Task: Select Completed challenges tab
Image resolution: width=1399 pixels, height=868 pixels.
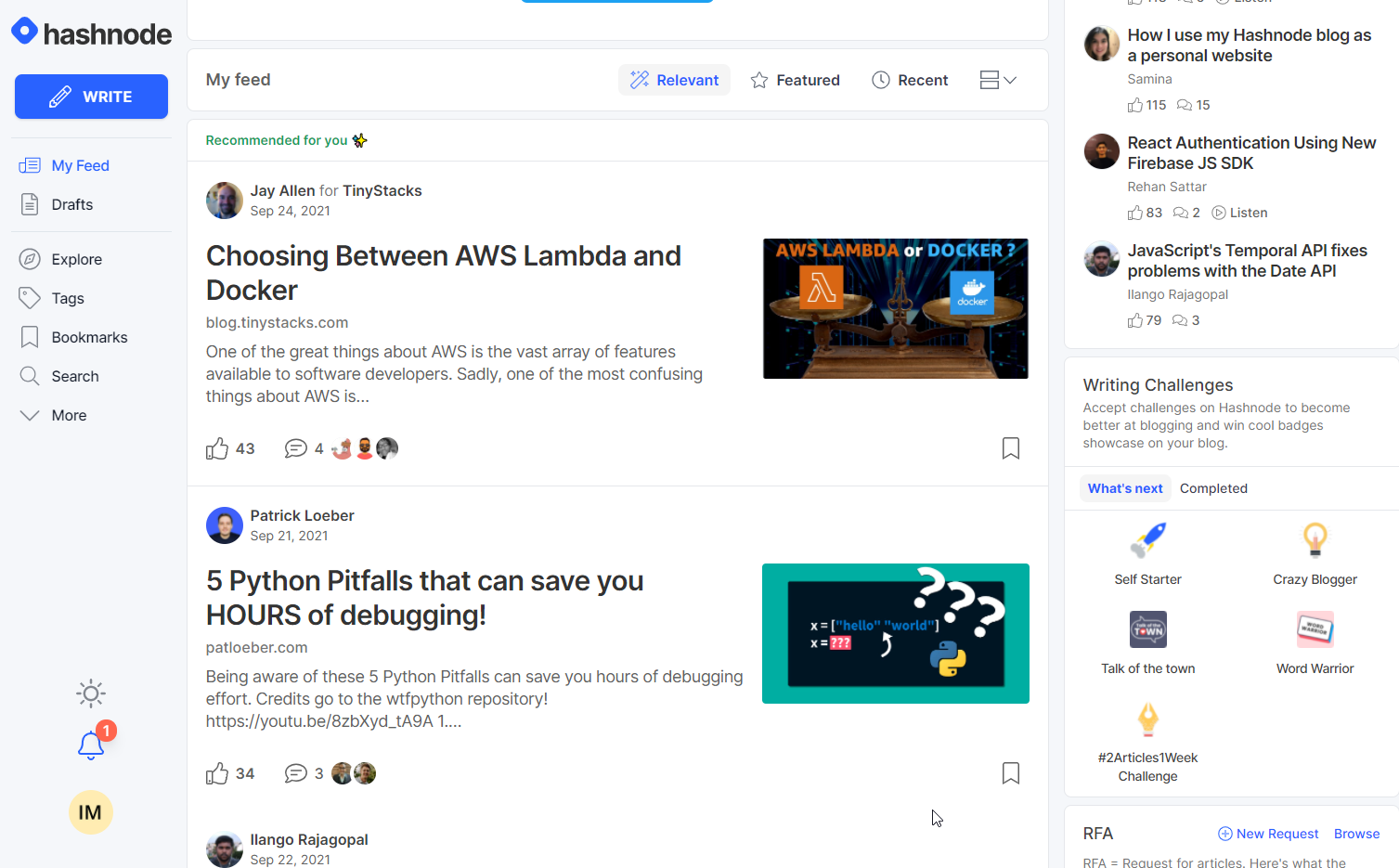Action: pyautogui.click(x=1213, y=488)
